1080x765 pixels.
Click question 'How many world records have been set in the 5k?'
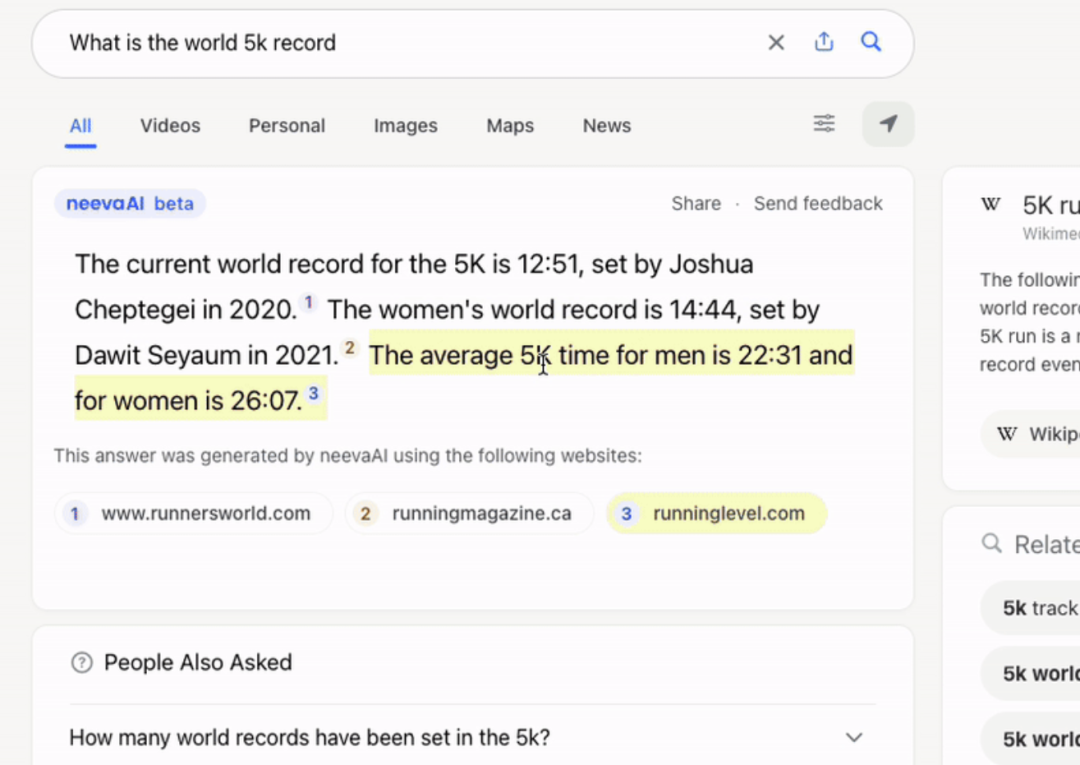310,737
